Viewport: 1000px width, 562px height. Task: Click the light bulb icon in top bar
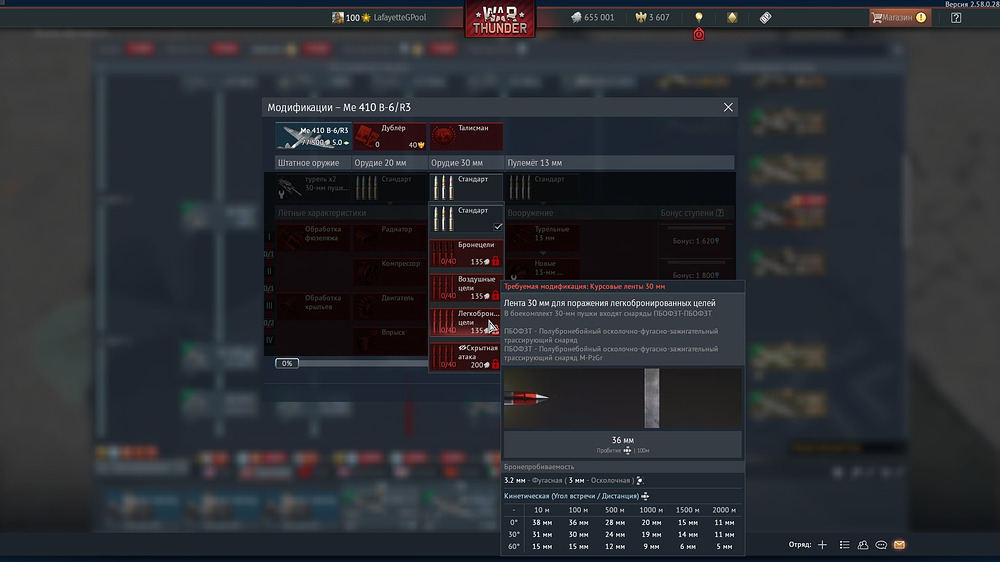pyautogui.click(x=699, y=17)
